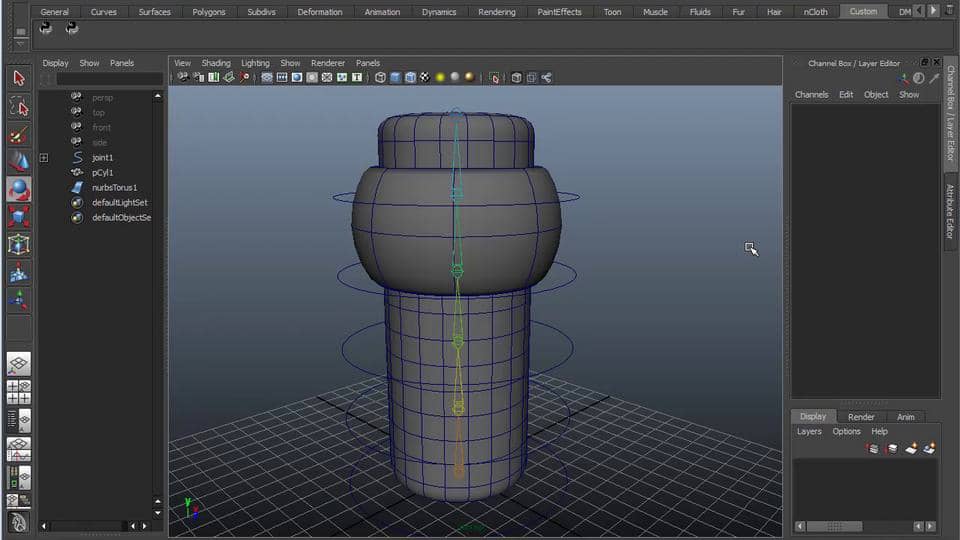This screenshot has width=960, height=540.
Task: Switch to the Polygons shelf tab
Action: coord(209,12)
